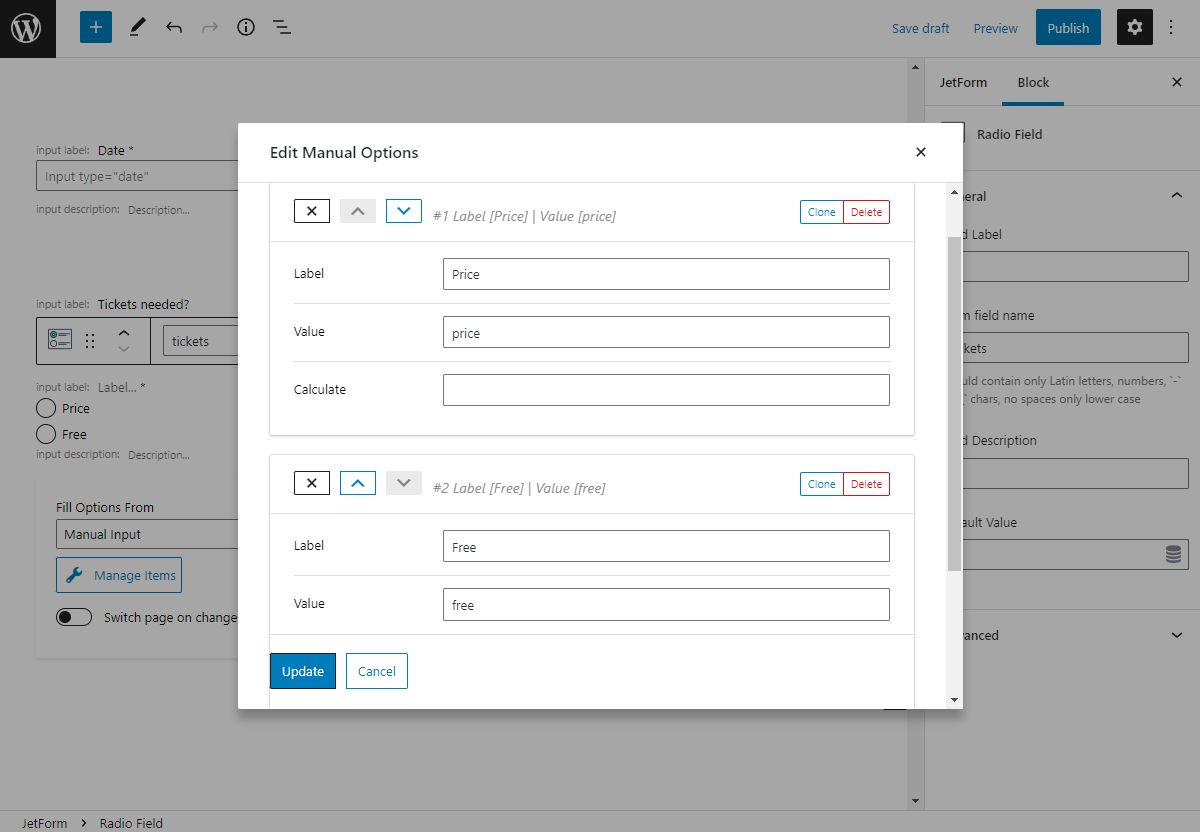
Task: Click the Update button in the modal
Action: click(x=302, y=671)
